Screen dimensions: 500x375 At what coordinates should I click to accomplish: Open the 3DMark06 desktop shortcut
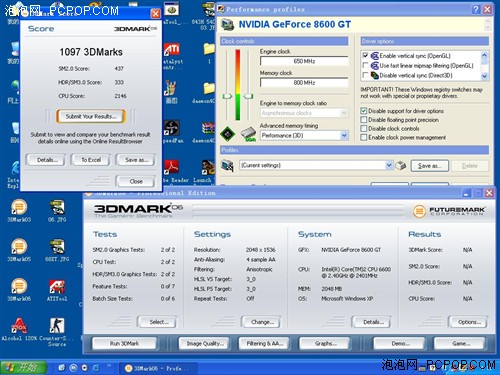pos(19,290)
